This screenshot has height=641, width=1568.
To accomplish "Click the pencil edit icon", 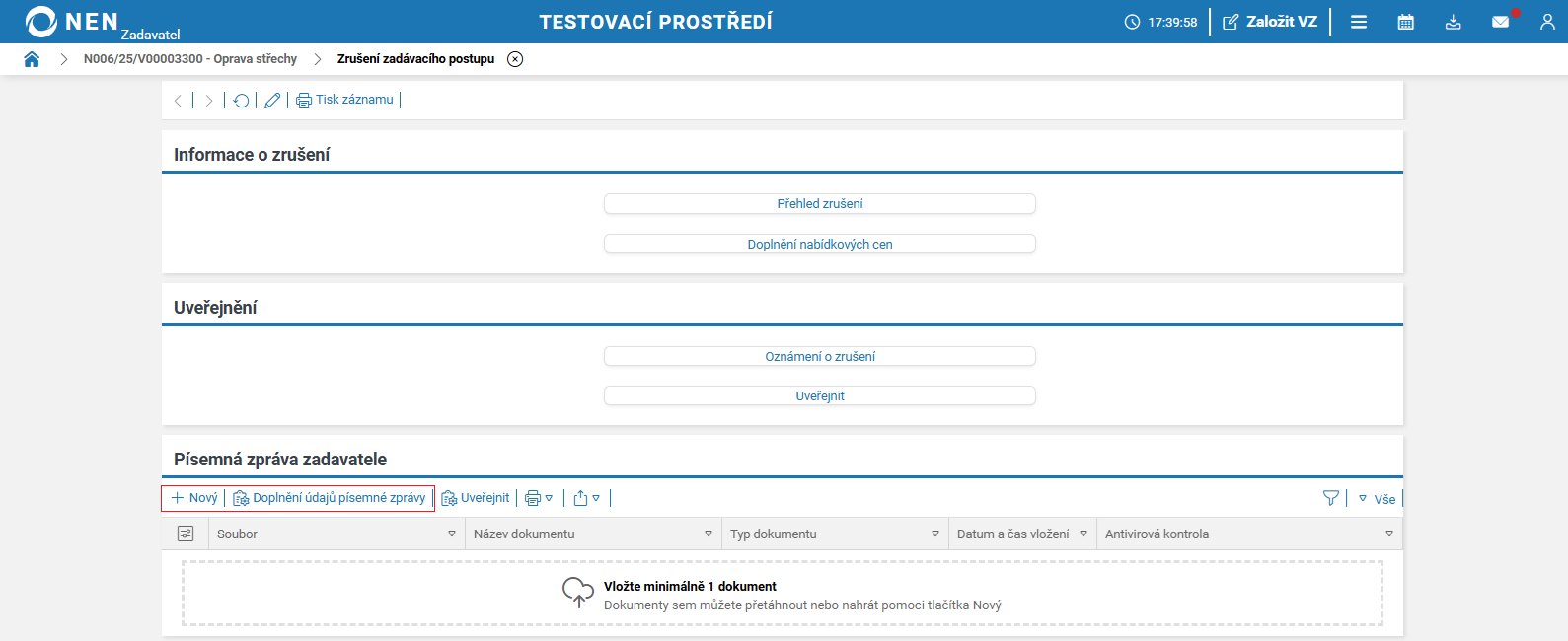I will (x=272, y=100).
